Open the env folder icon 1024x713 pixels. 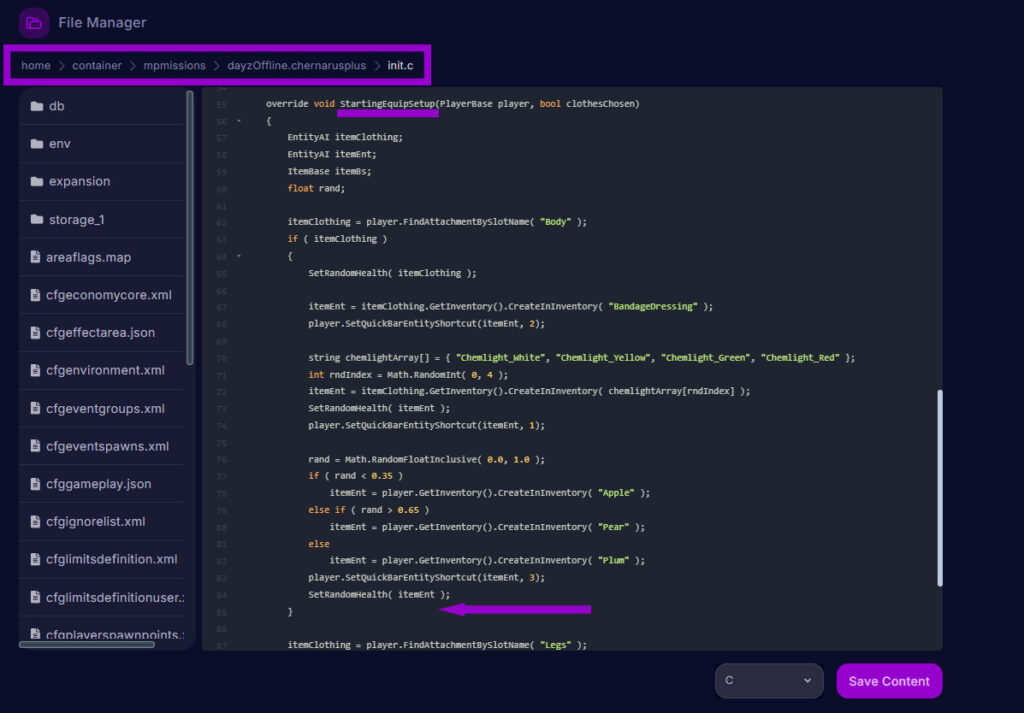click(x=37, y=144)
